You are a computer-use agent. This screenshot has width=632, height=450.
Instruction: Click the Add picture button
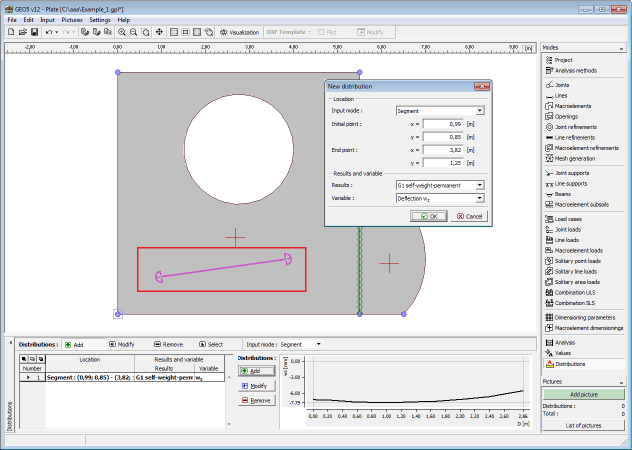coord(585,395)
